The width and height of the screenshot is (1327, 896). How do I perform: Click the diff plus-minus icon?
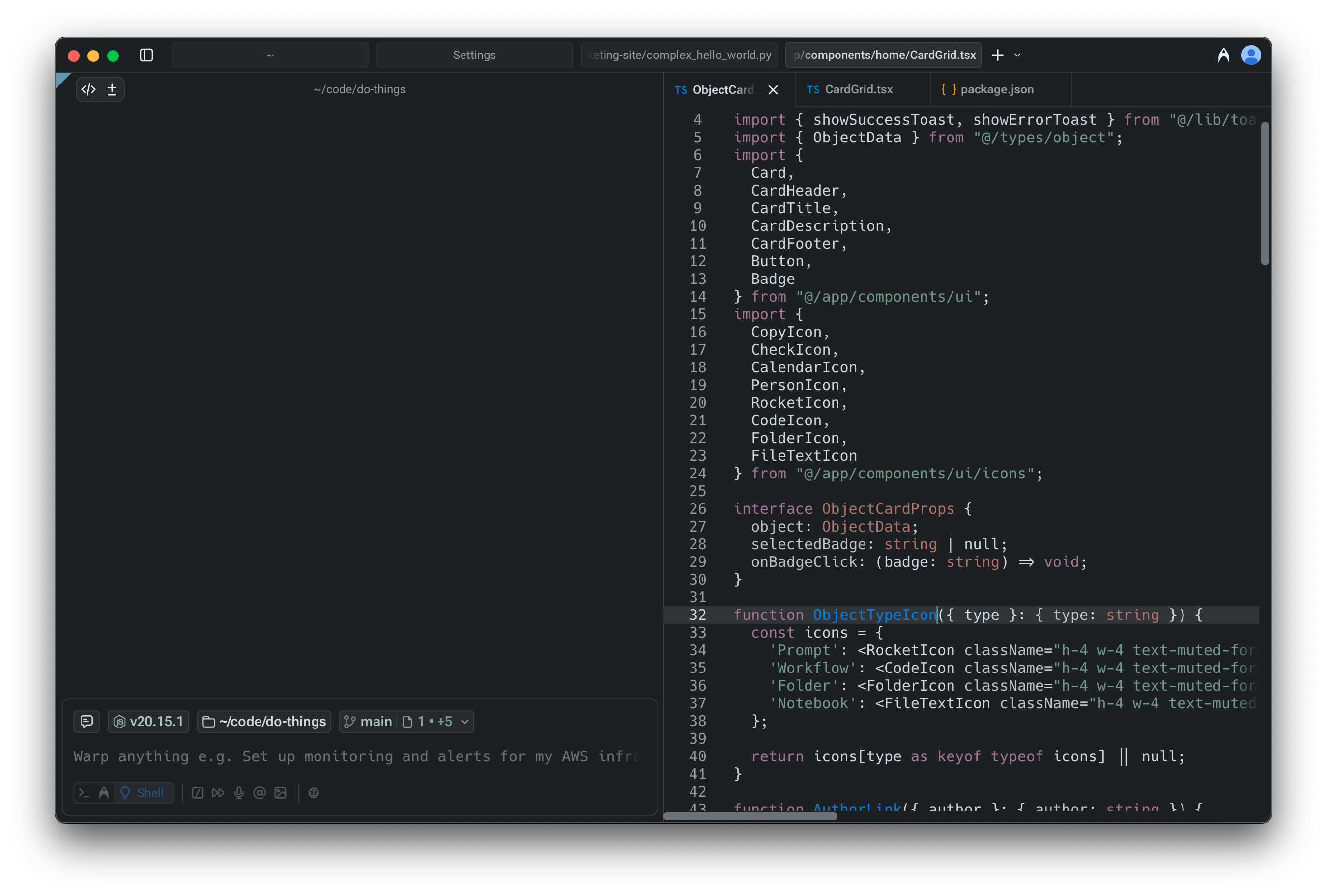112,89
